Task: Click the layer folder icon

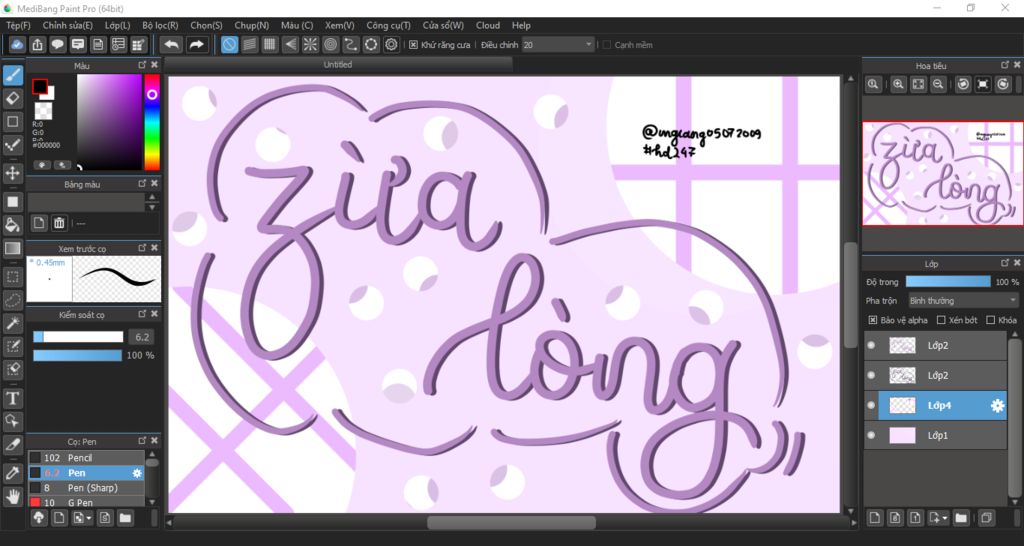Action: pyautogui.click(x=961, y=518)
